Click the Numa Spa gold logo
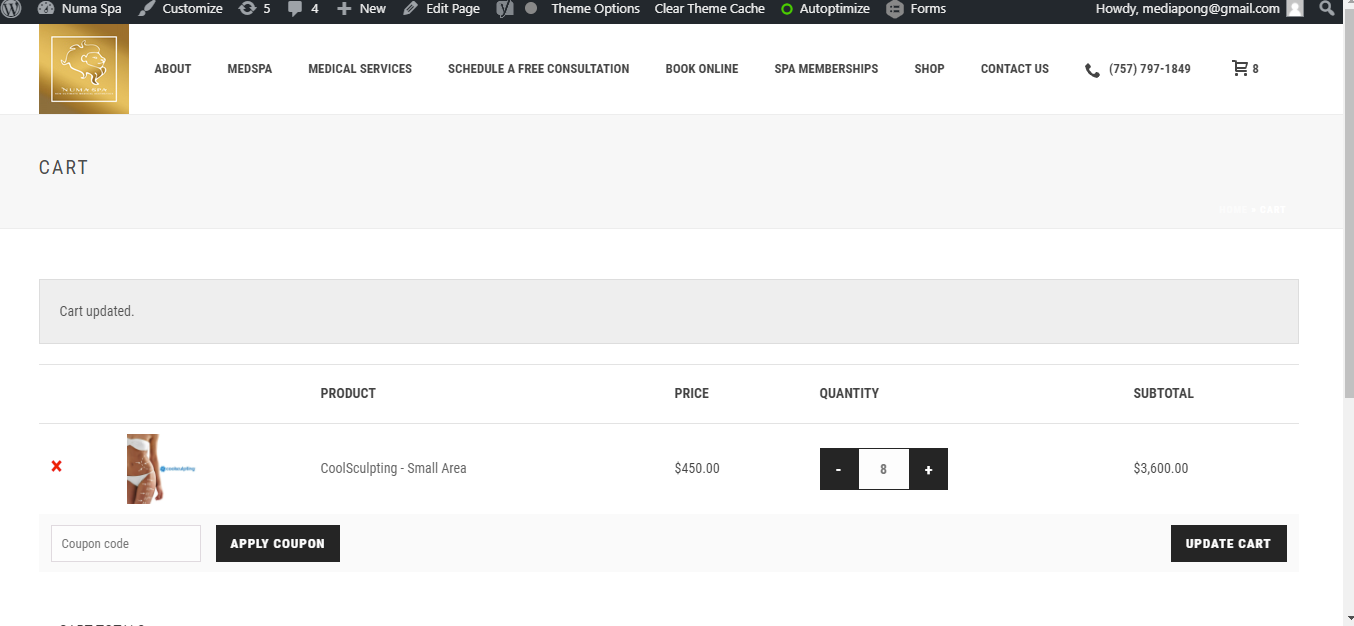Image resolution: width=1354 pixels, height=626 pixels. (x=84, y=69)
